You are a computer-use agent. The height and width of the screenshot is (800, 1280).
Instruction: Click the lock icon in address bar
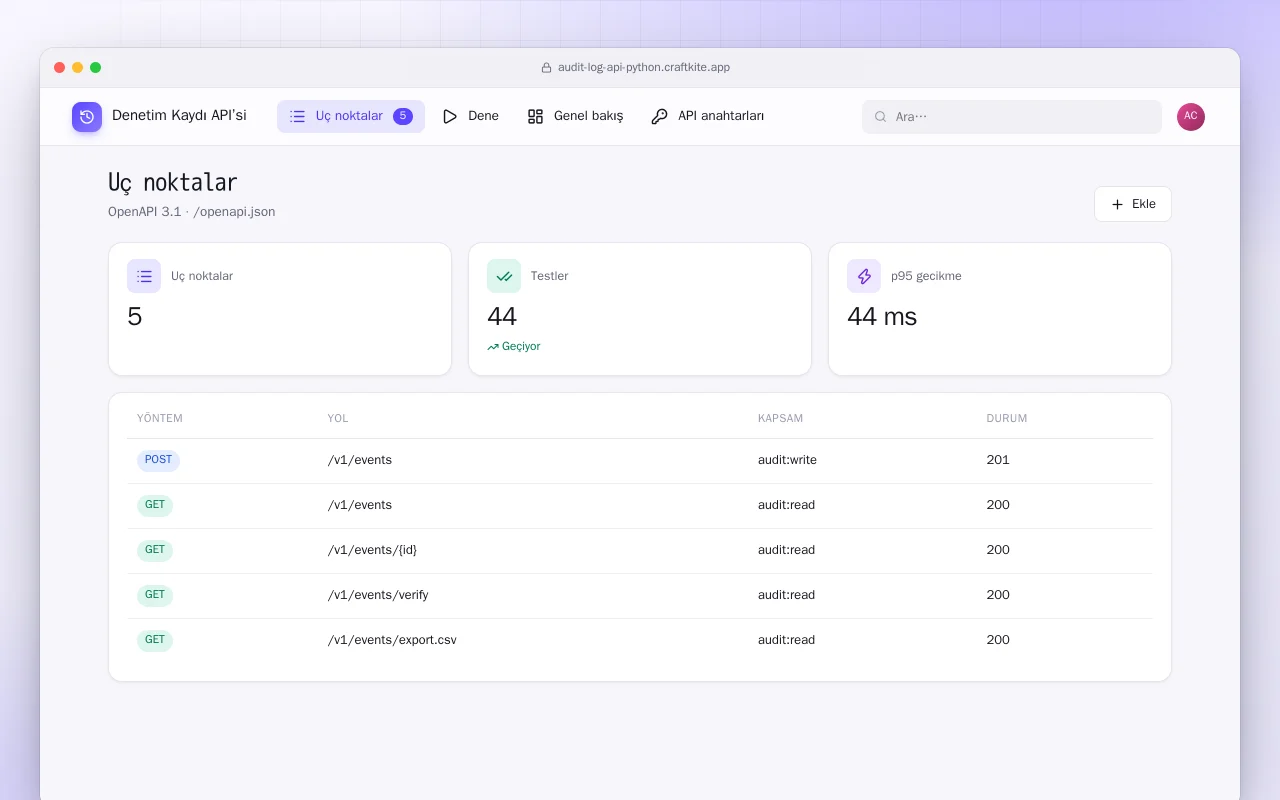(x=546, y=68)
